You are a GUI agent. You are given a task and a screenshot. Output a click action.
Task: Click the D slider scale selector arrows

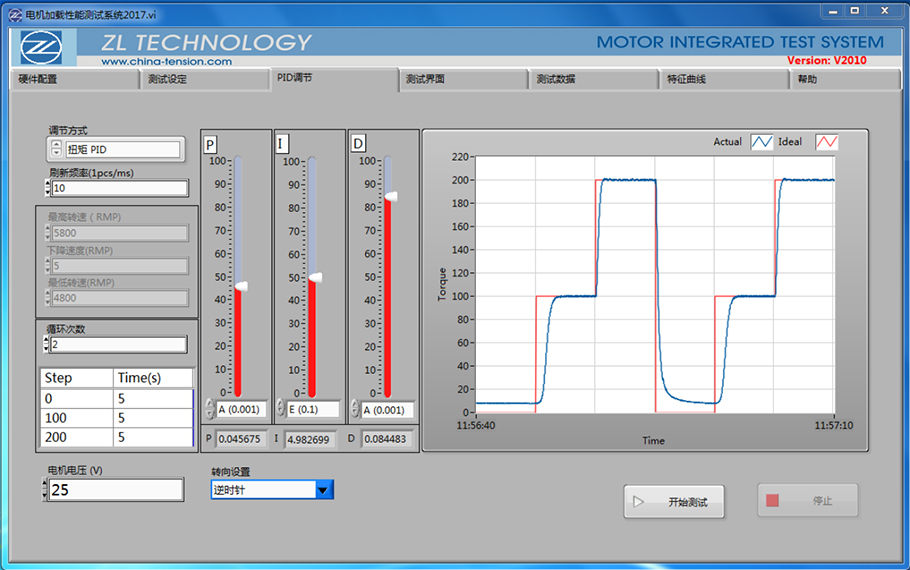[x=354, y=409]
